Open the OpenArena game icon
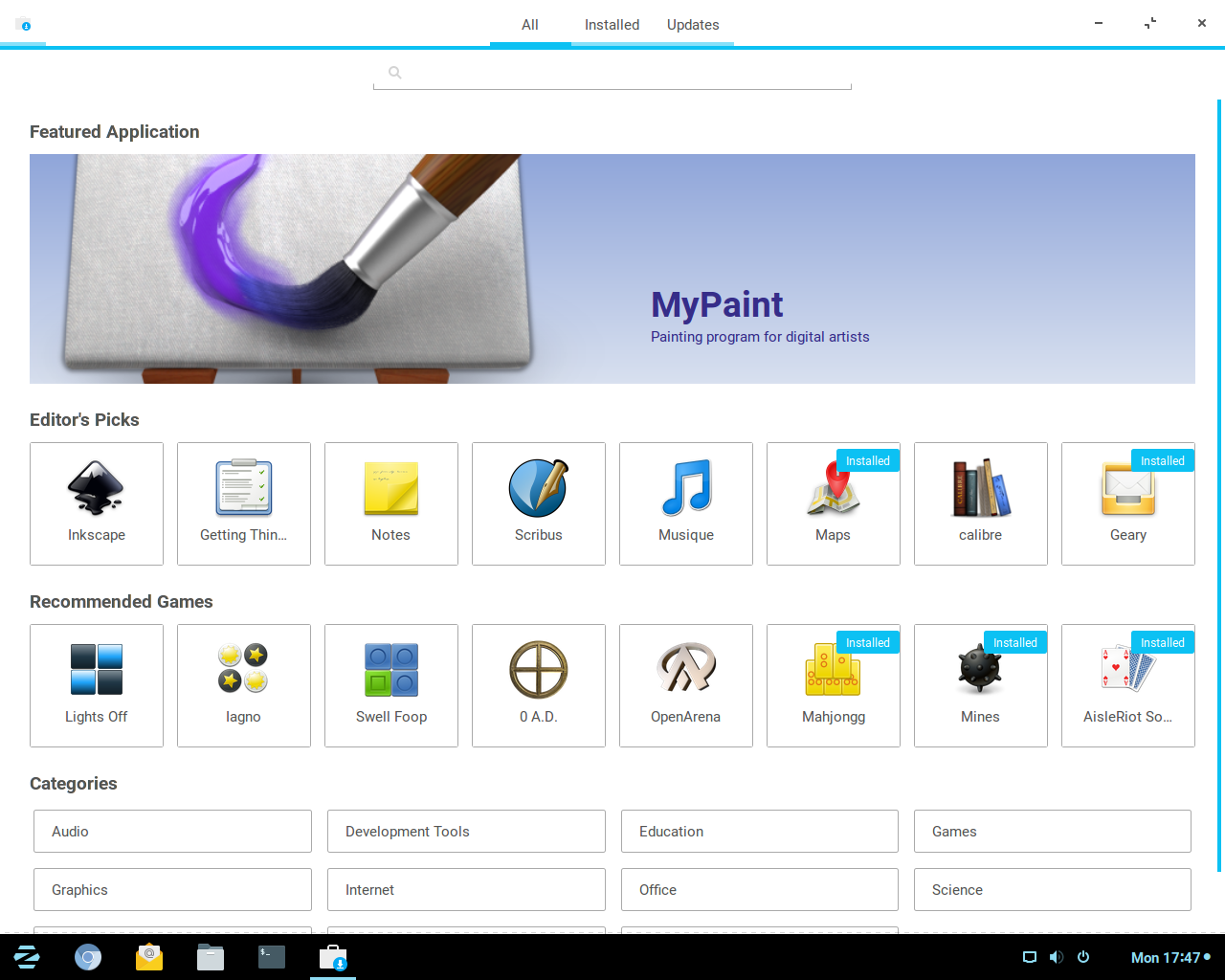This screenshot has width=1225, height=980. [x=686, y=669]
